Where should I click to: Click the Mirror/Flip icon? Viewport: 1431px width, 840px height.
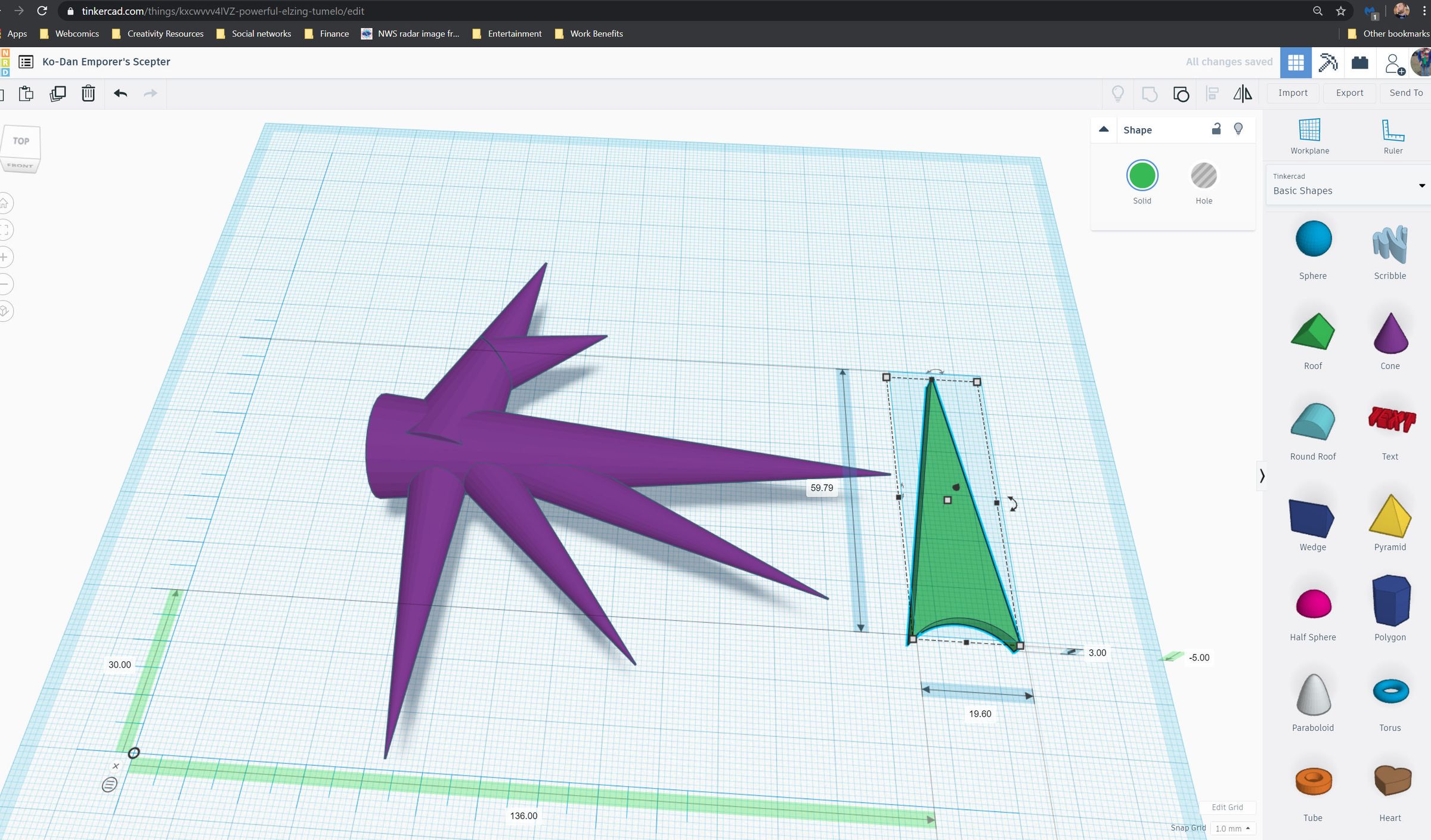pos(1243,94)
